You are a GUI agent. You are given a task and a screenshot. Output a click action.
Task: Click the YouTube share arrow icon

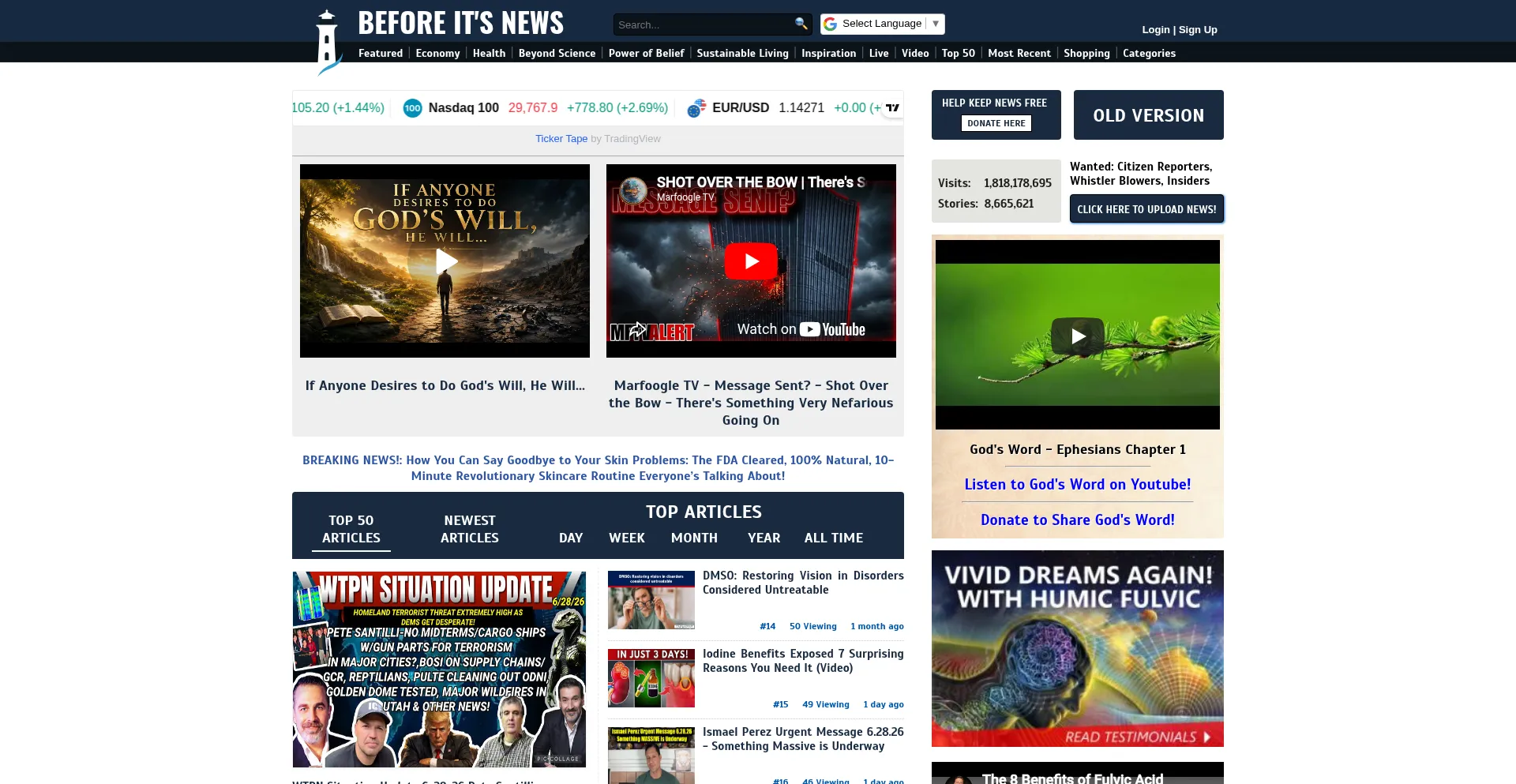(x=638, y=328)
